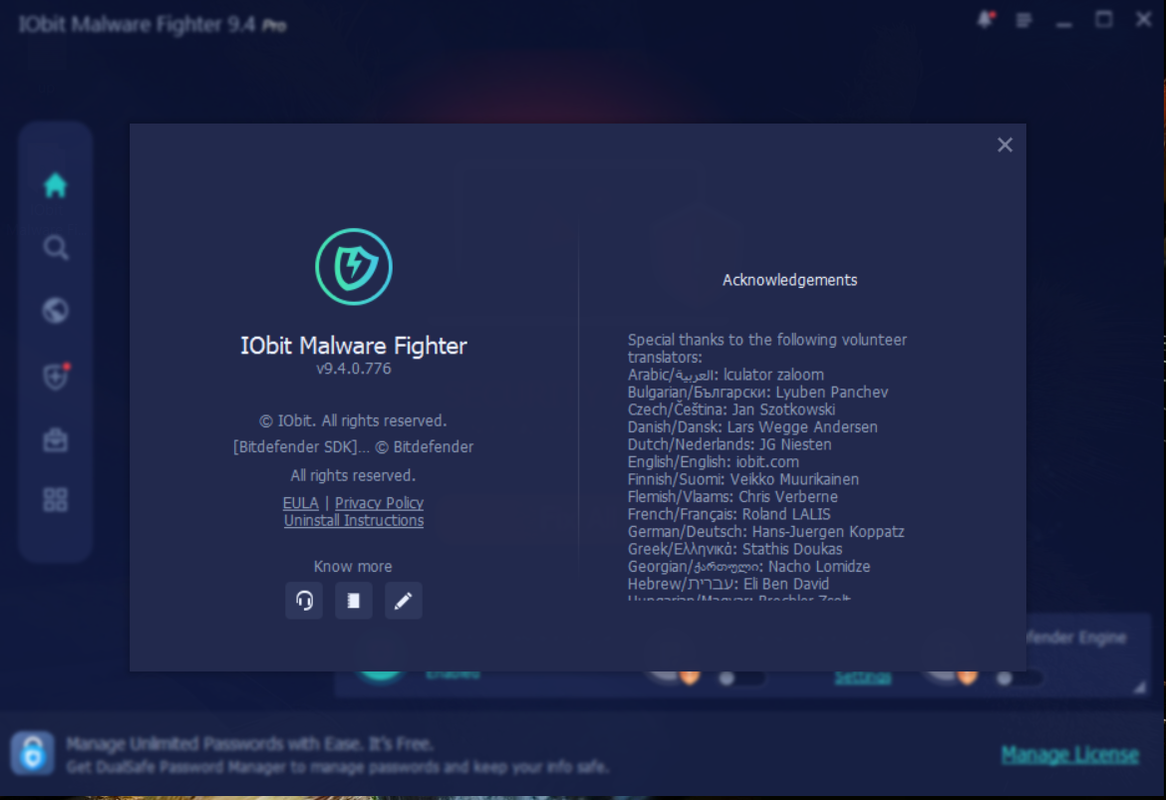Click the Danish translator Lars Wegge Andersen line

point(753,427)
